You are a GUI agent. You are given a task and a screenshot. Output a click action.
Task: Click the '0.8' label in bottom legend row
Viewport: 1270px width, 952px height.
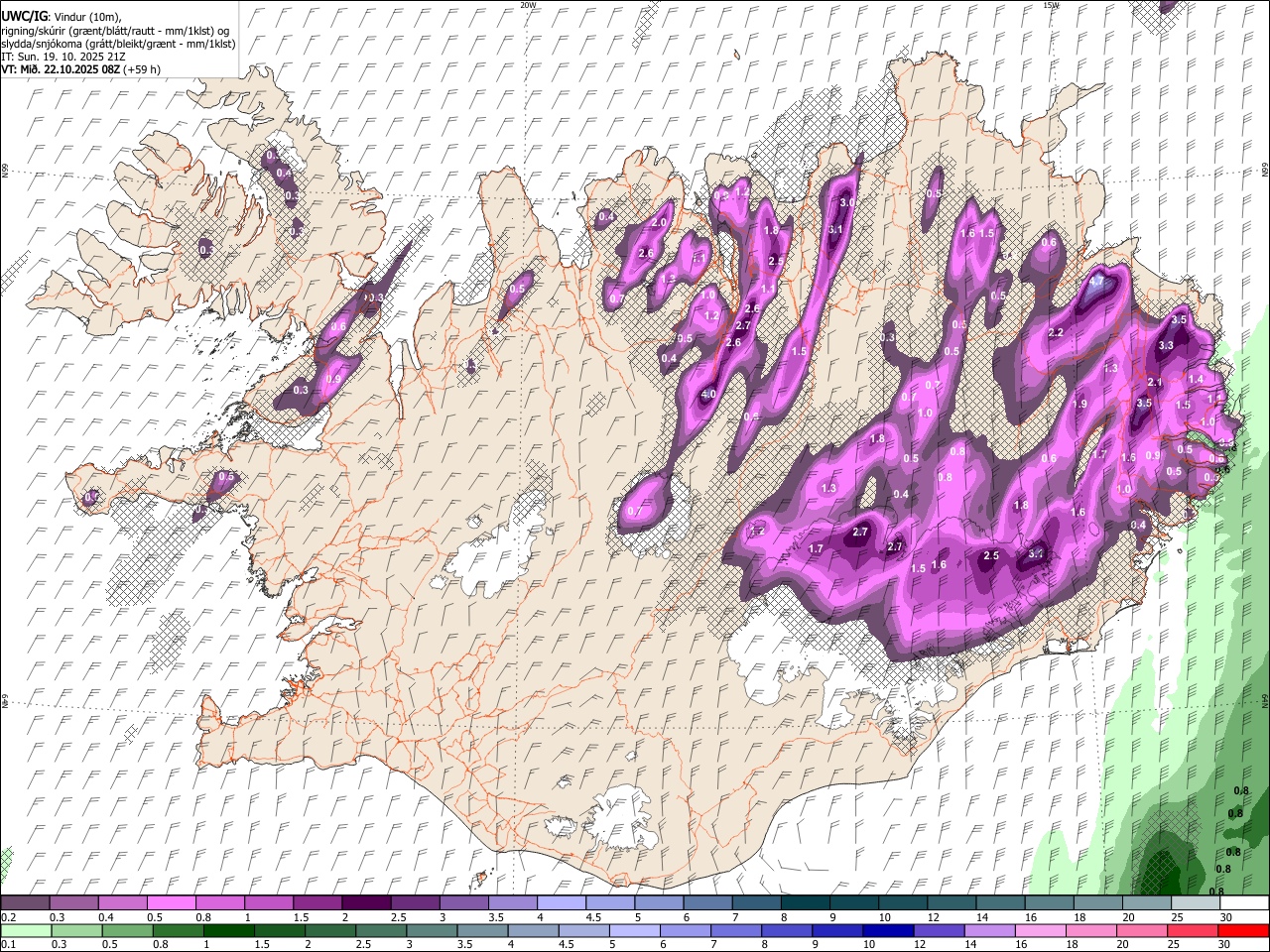tap(160, 944)
